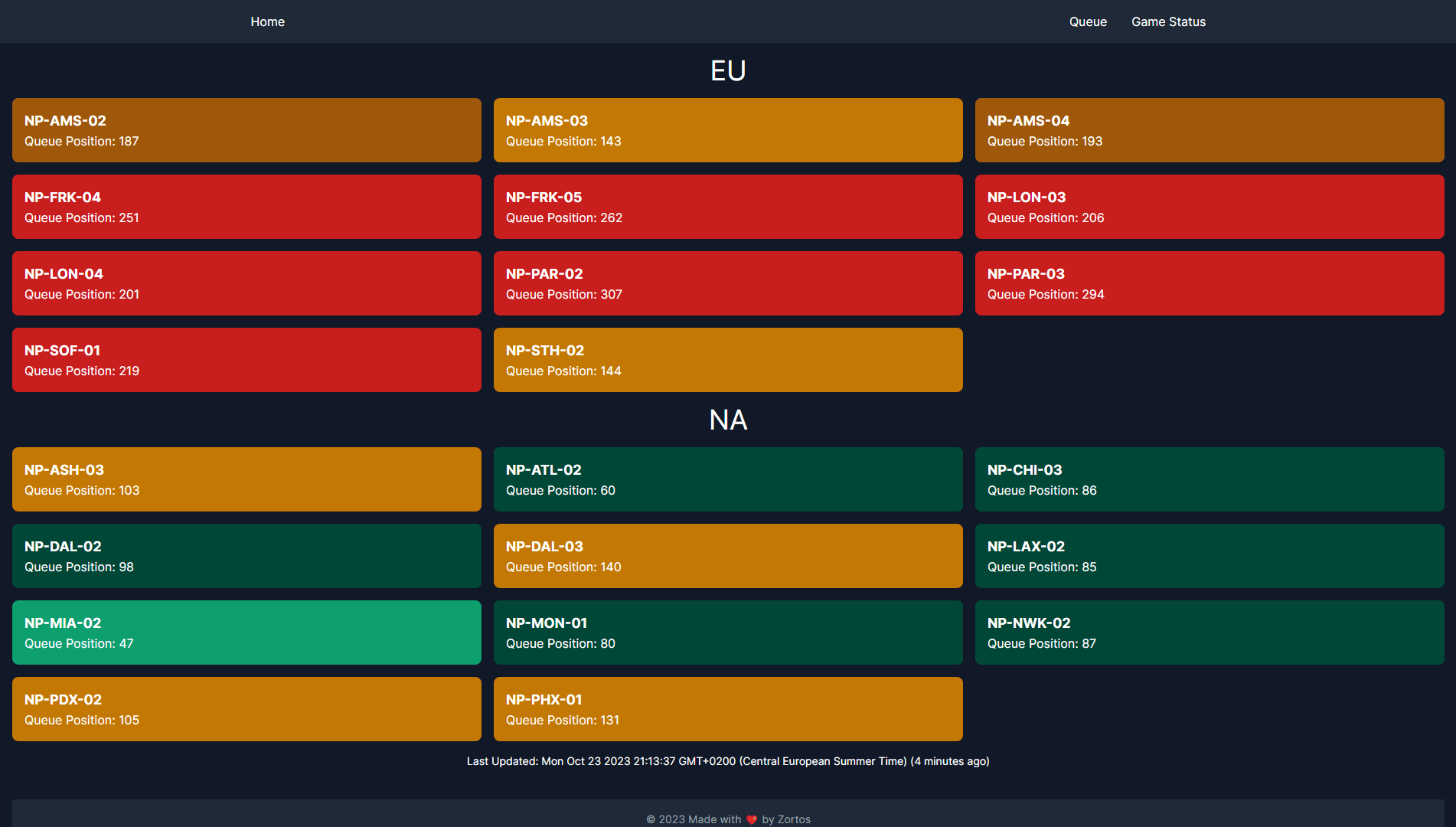The image size is (1456, 827).
Task: Select the NP-AMS-03 server card
Action: point(728,130)
